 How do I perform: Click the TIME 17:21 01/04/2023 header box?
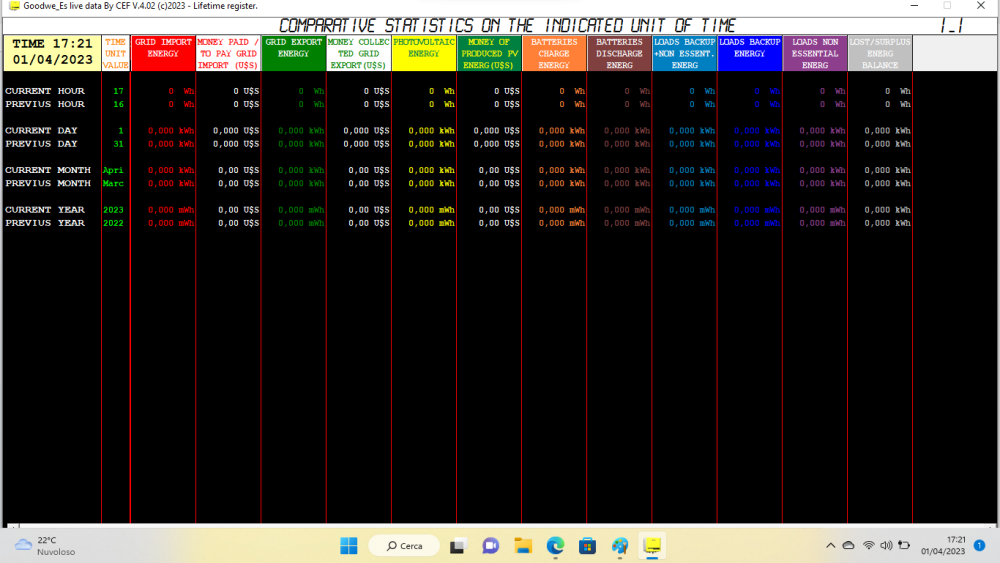(52, 52)
